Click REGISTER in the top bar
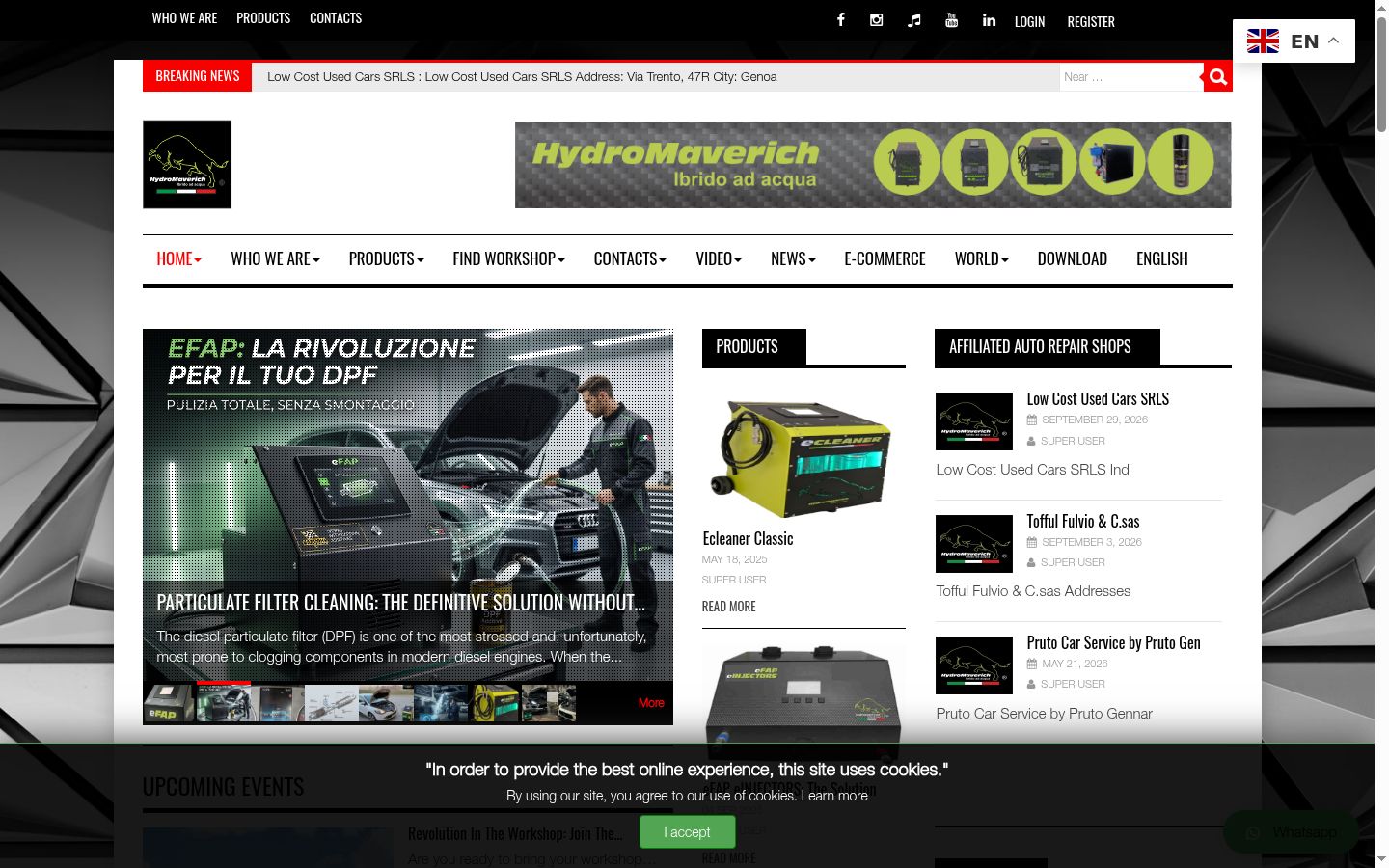The width and height of the screenshot is (1389, 868). (1091, 21)
